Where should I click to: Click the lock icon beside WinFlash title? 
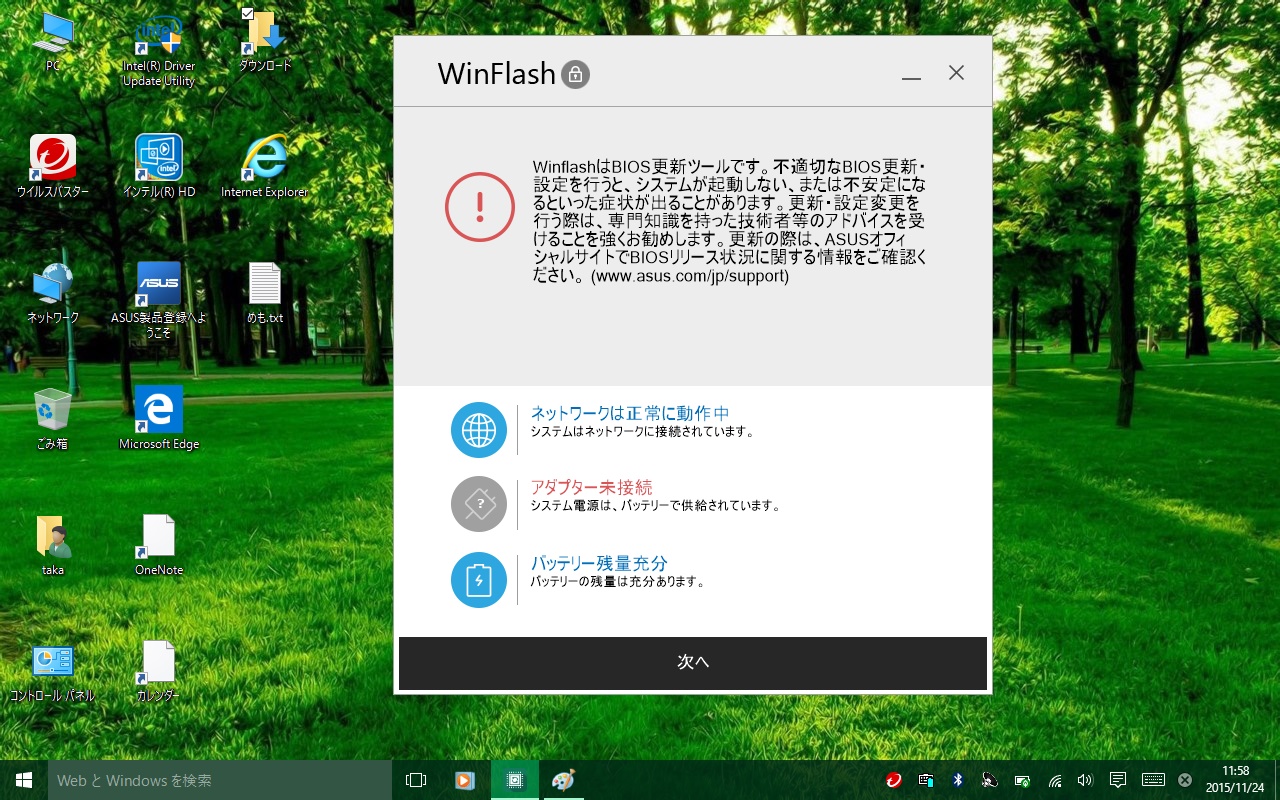pyautogui.click(x=575, y=74)
